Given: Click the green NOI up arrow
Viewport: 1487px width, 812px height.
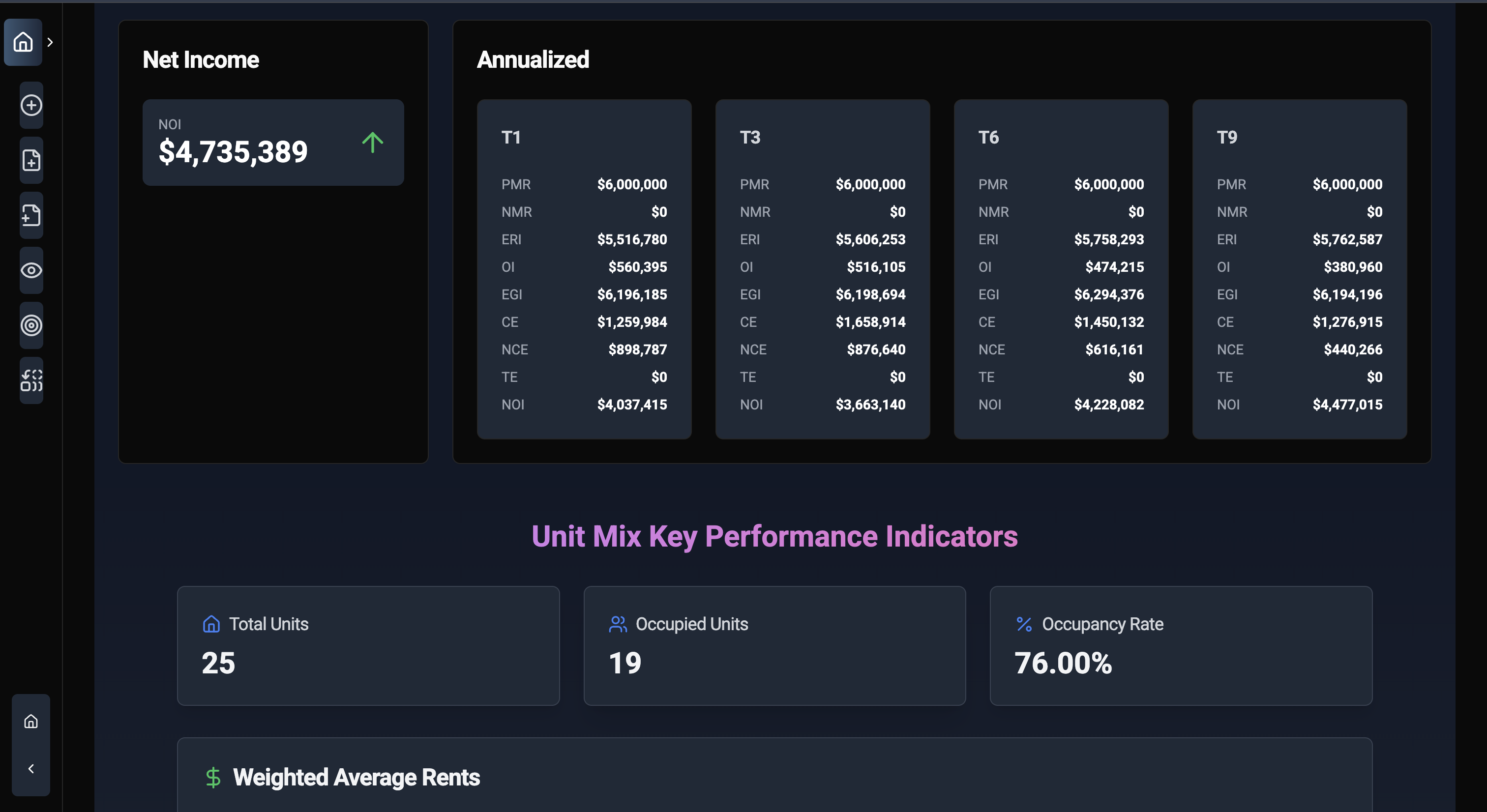Looking at the screenshot, I should 372,143.
